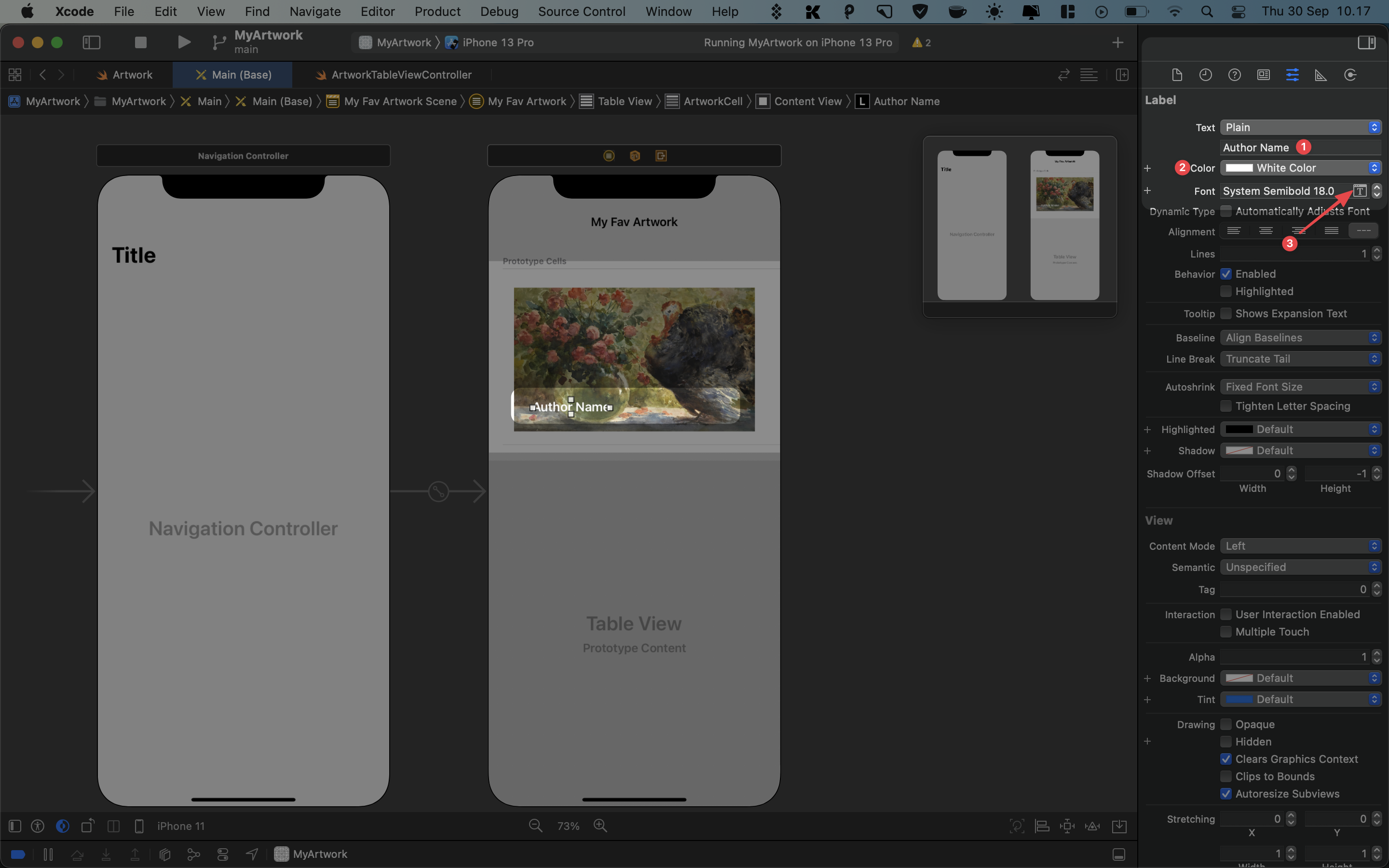Open the Editor menu
The width and height of the screenshot is (1389, 868).
tap(377, 12)
